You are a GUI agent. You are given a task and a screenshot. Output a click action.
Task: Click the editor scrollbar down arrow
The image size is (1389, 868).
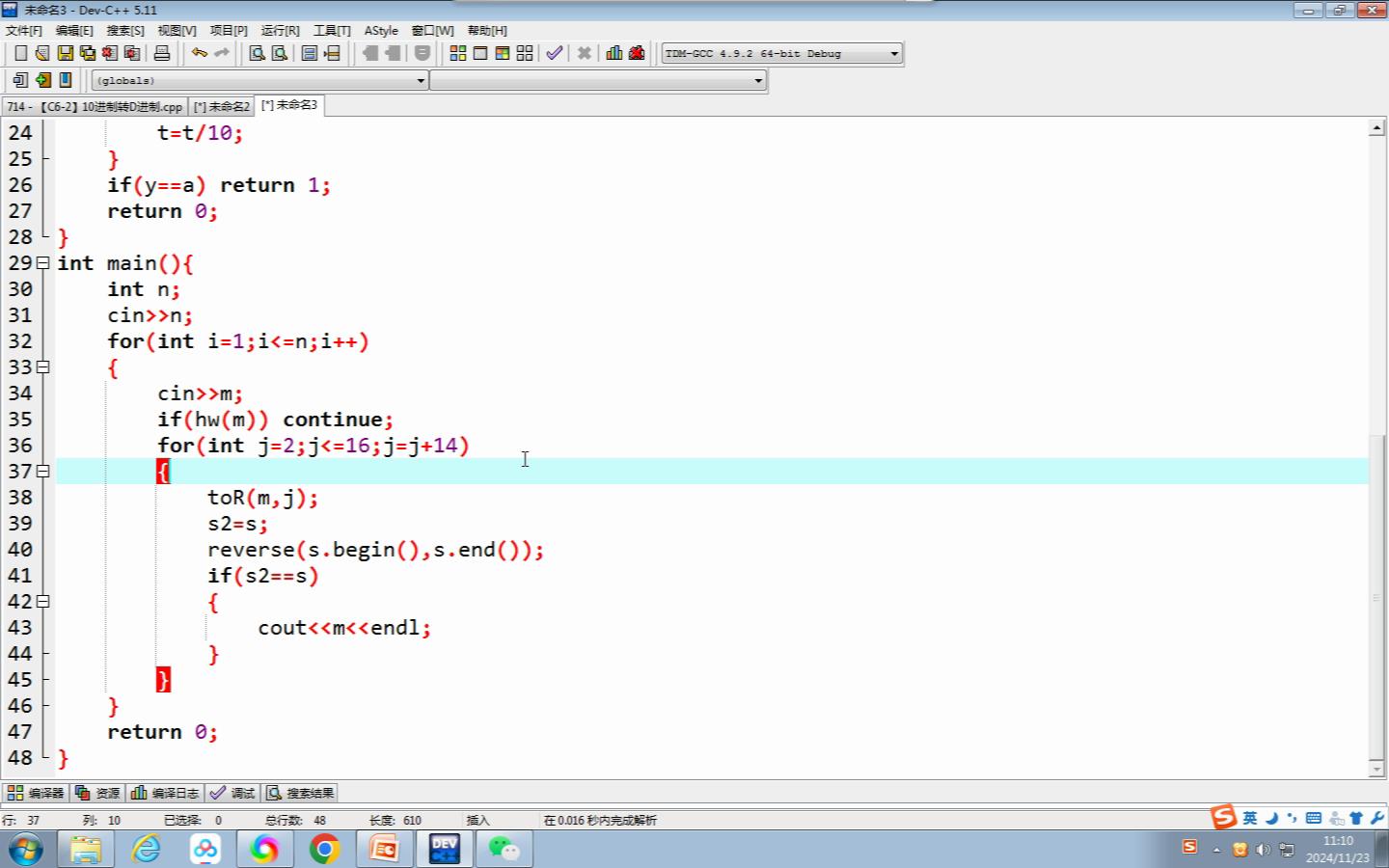[x=1376, y=769]
